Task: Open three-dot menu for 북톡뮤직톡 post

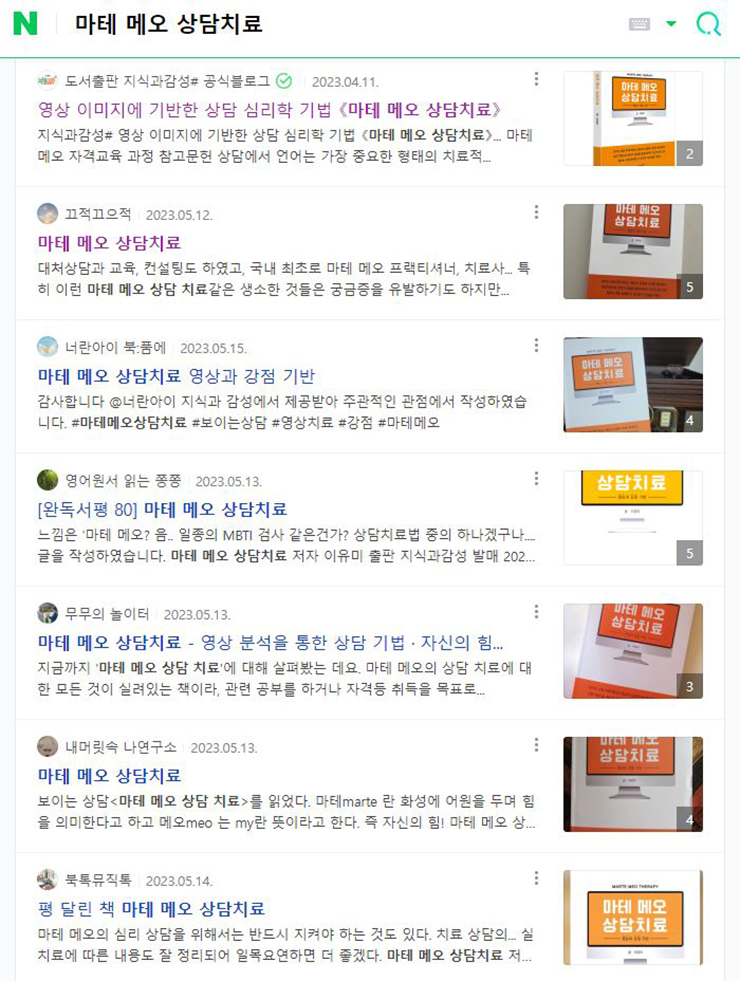Action: pos(536,879)
